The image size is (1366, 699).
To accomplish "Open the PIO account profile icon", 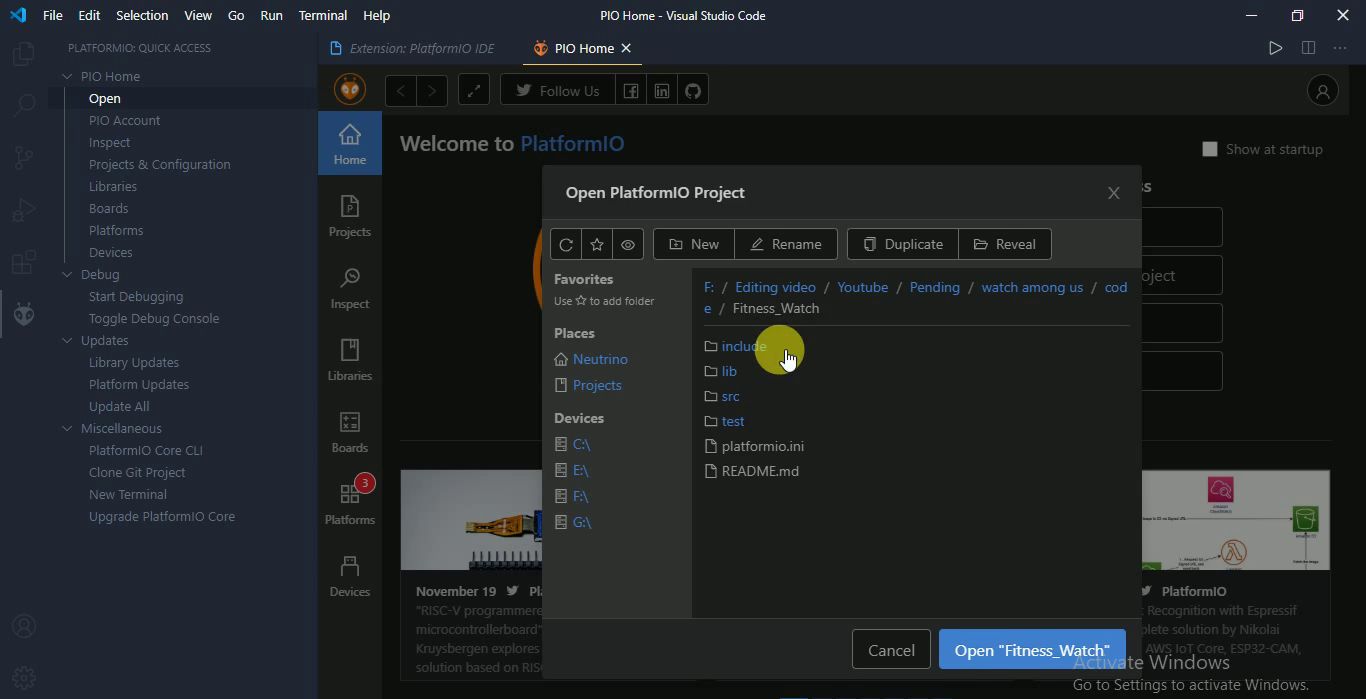I will (x=1323, y=91).
